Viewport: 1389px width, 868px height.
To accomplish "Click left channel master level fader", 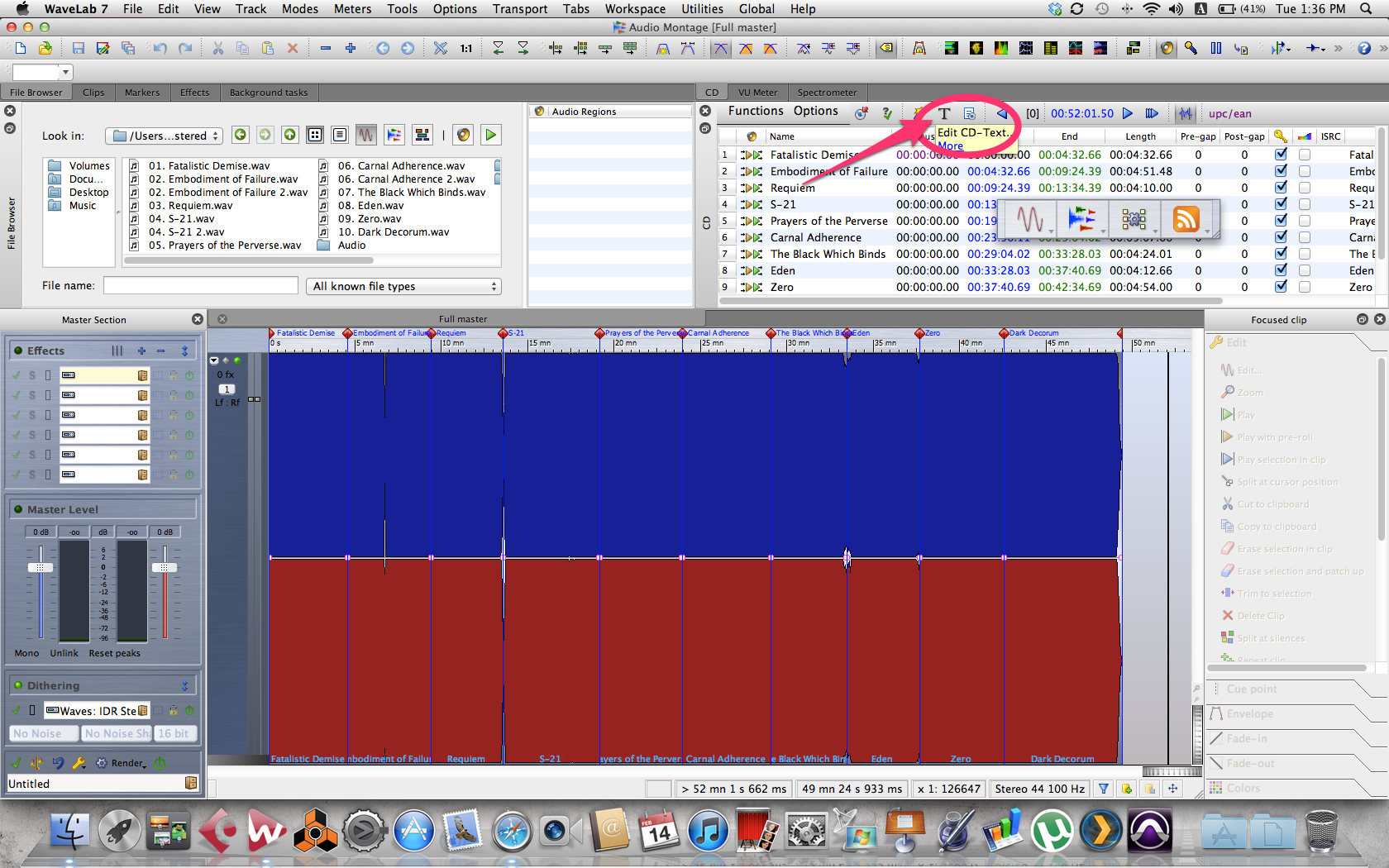I will pyautogui.click(x=41, y=567).
